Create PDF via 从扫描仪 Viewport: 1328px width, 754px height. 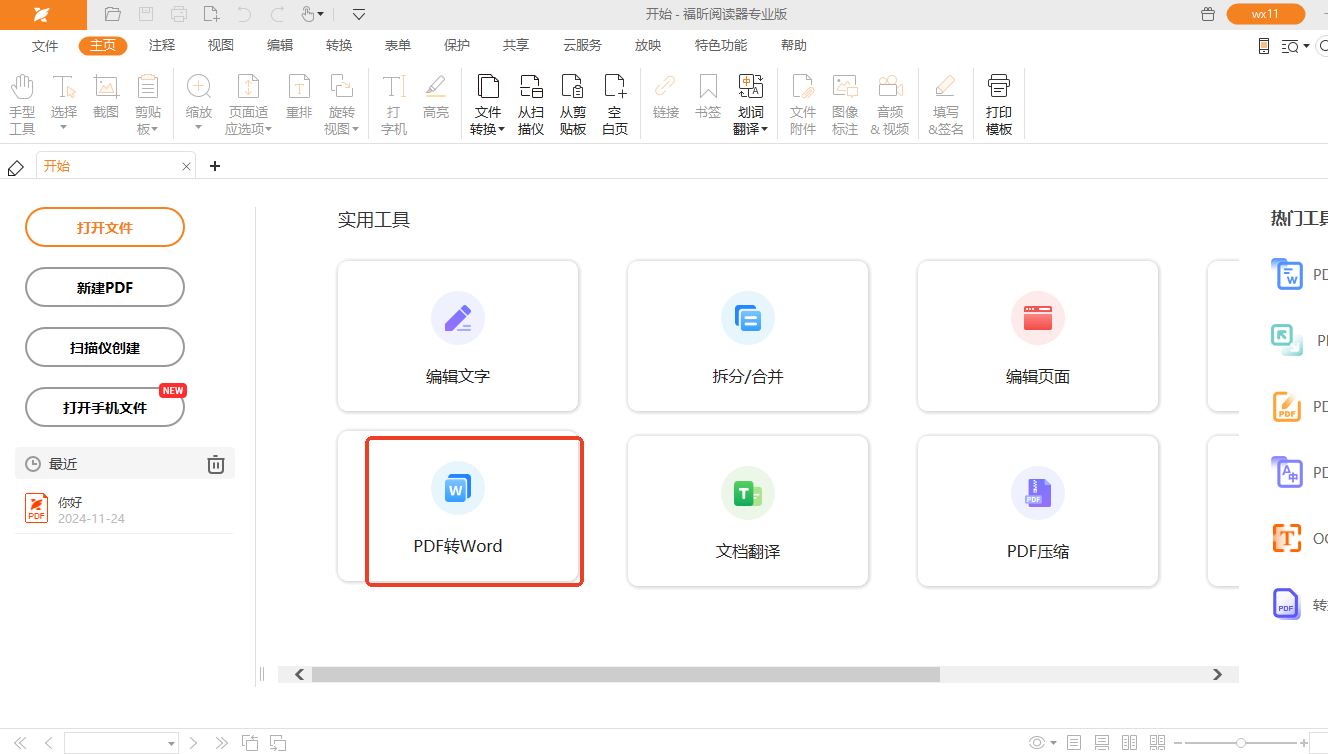tap(531, 104)
